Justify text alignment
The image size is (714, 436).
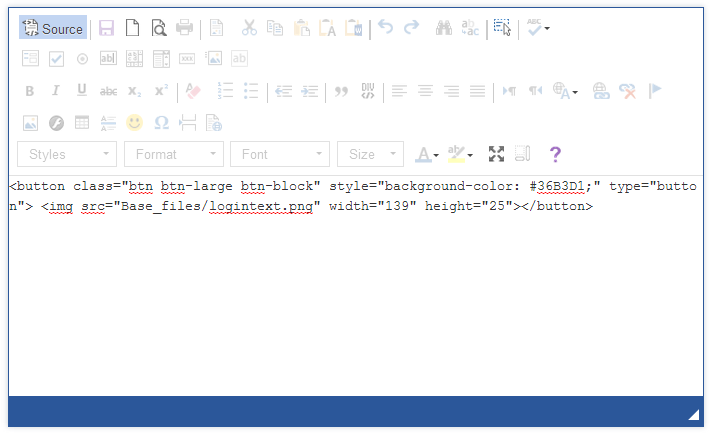[477, 91]
